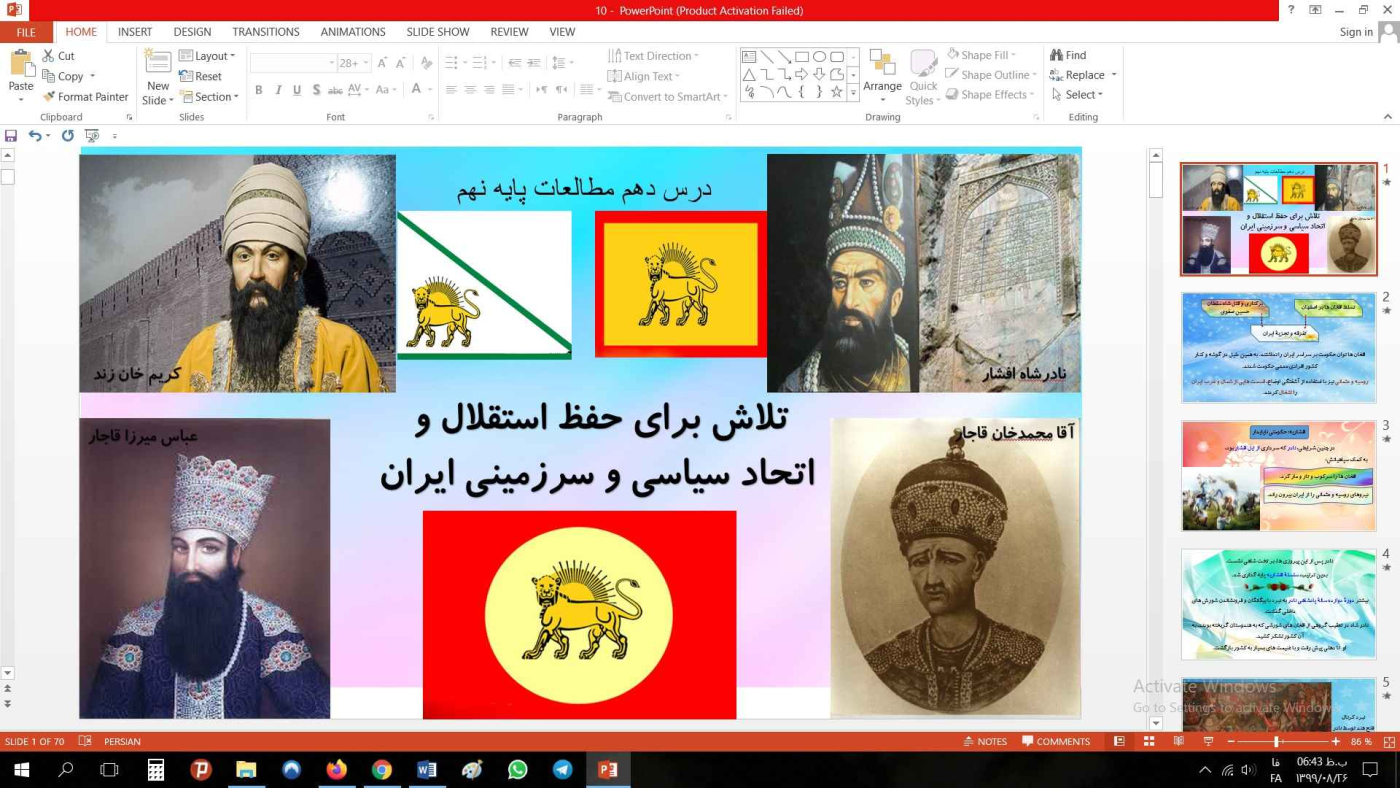1400x788 pixels.
Task: Click the Save icon in quick access toolbar
Action: [11, 136]
